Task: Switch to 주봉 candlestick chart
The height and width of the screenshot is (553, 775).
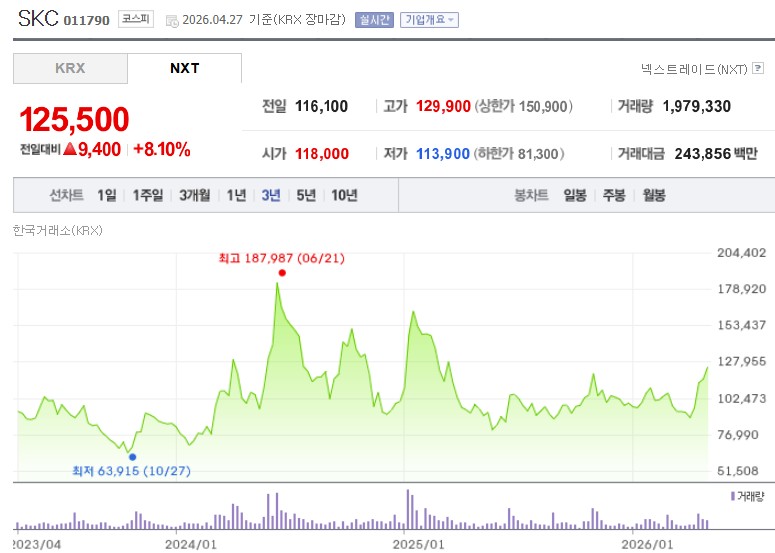Action: pyautogui.click(x=614, y=195)
